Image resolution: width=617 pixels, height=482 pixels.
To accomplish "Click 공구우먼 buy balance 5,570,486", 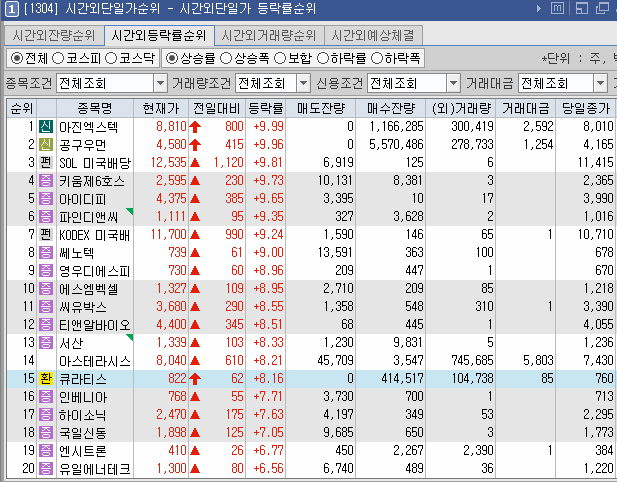I will point(396,145).
